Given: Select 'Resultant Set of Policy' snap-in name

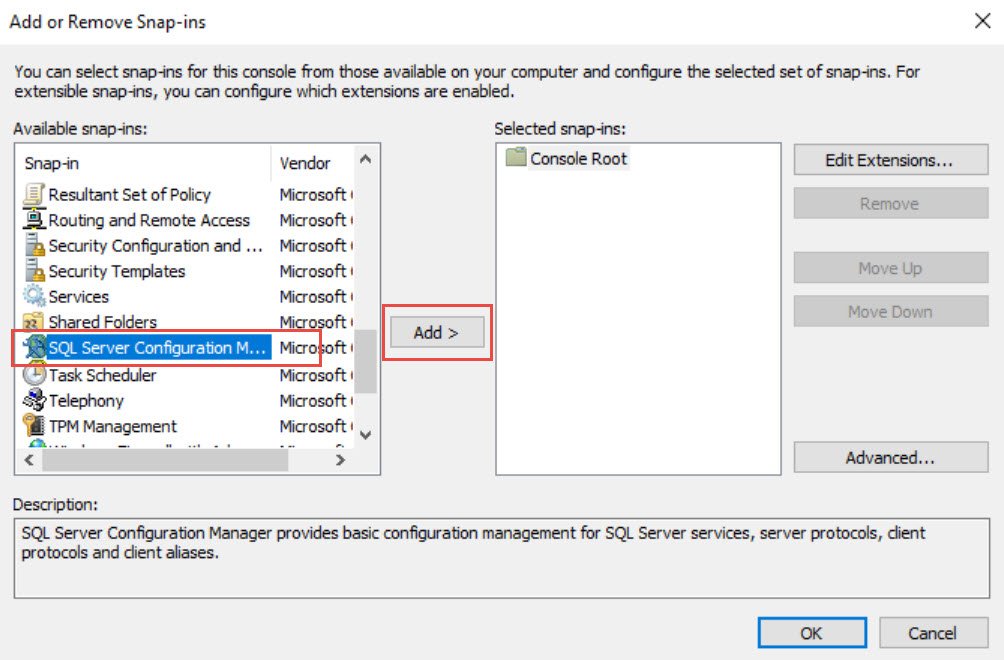Looking at the screenshot, I should (x=129, y=194).
